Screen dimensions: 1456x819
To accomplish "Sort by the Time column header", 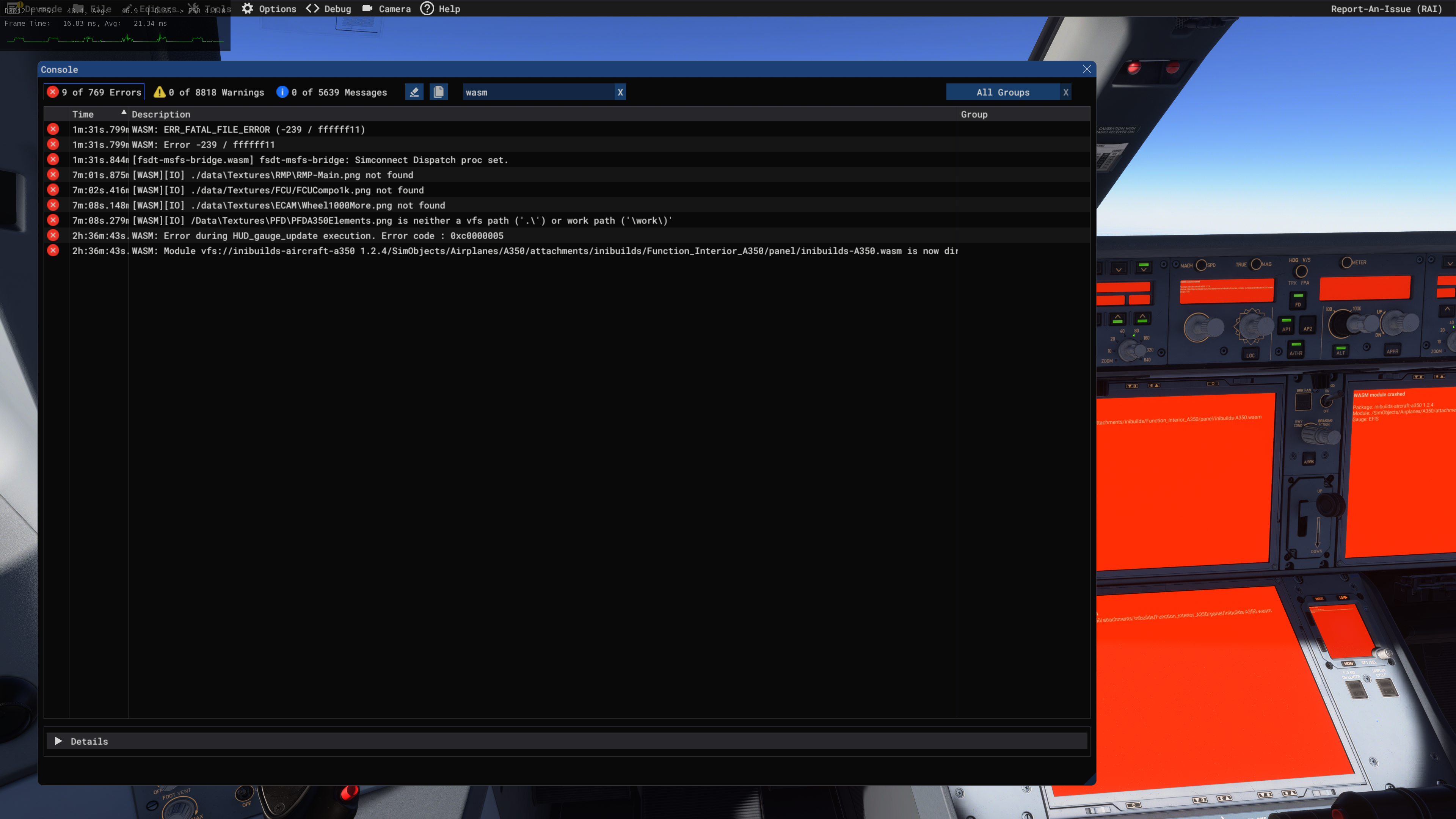I will coord(83,114).
